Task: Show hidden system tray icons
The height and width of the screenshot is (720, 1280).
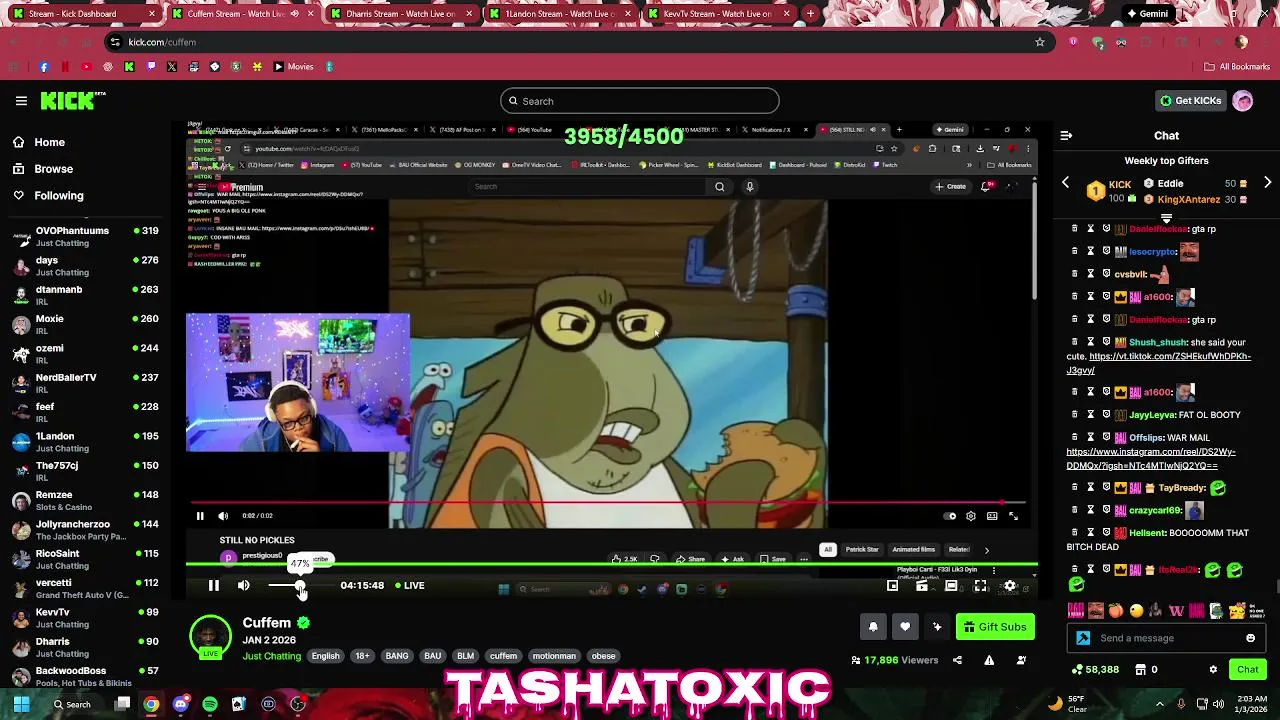Action: (x=1160, y=704)
